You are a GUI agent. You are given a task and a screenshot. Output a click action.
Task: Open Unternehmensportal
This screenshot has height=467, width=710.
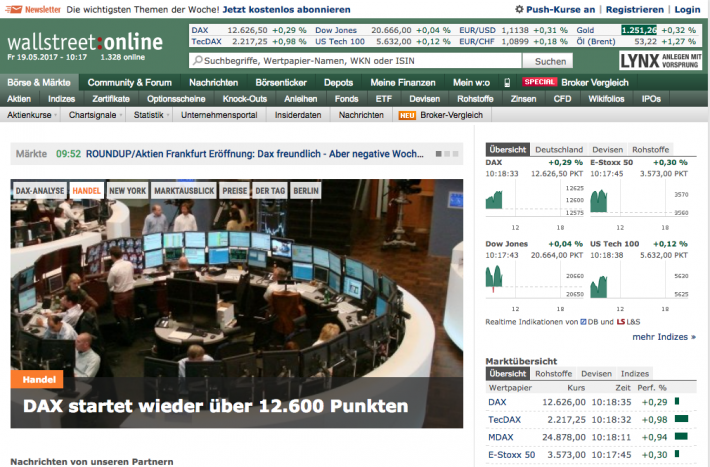tap(219, 115)
